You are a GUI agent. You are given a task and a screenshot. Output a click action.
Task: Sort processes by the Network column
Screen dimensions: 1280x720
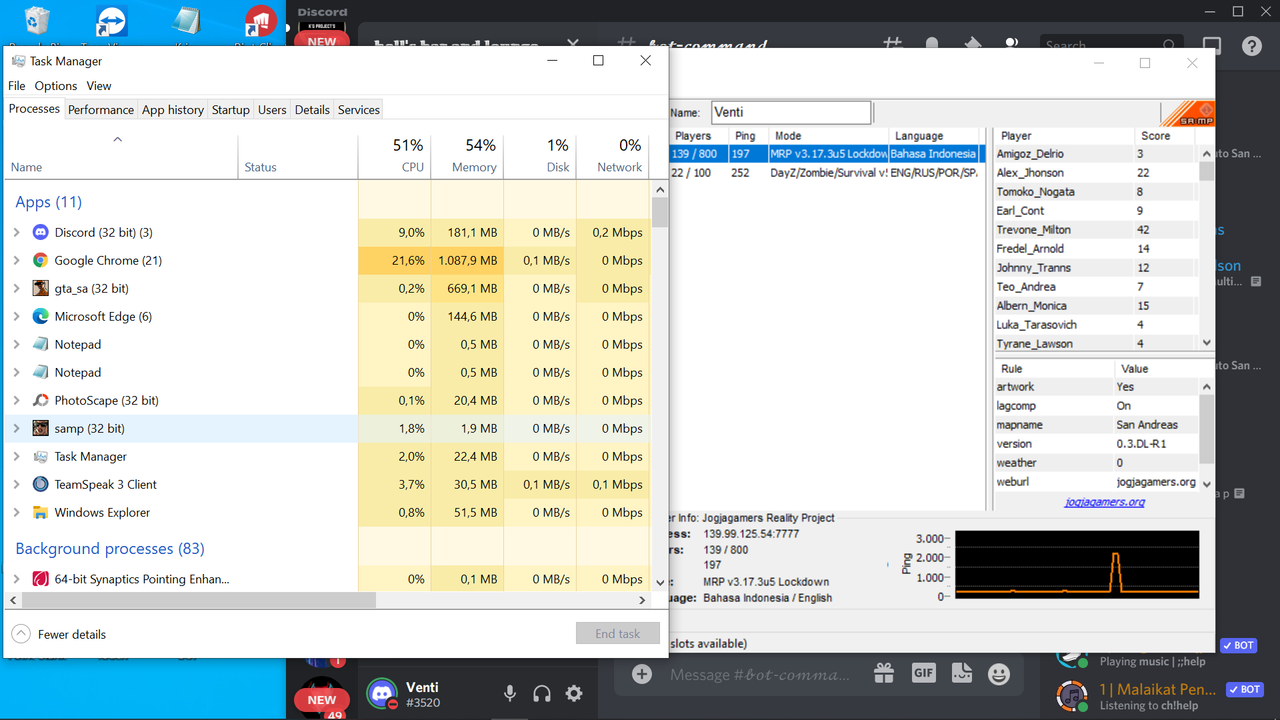pyautogui.click(x=613, y=155)
